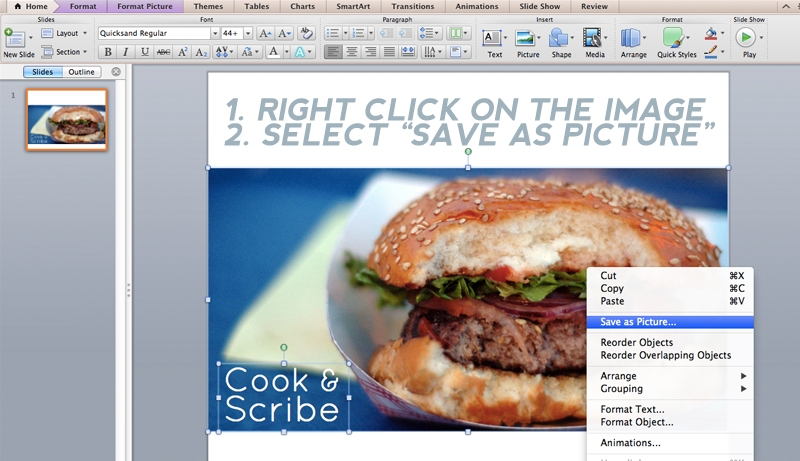800x461 pixels.
Task: Expand the Section dropdown
Action: click(85, 52)
